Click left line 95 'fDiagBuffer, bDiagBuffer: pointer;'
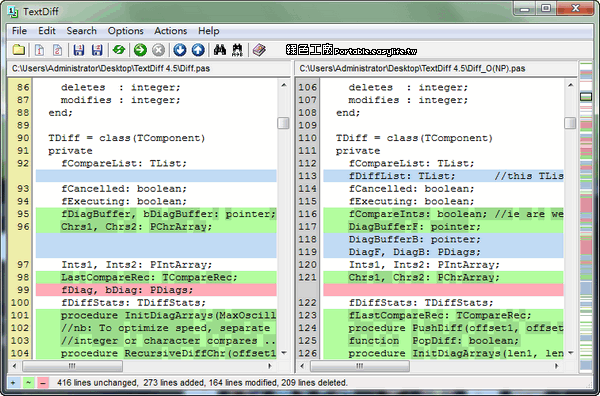The width and height of the screenshot is (600, 396). 168,214
